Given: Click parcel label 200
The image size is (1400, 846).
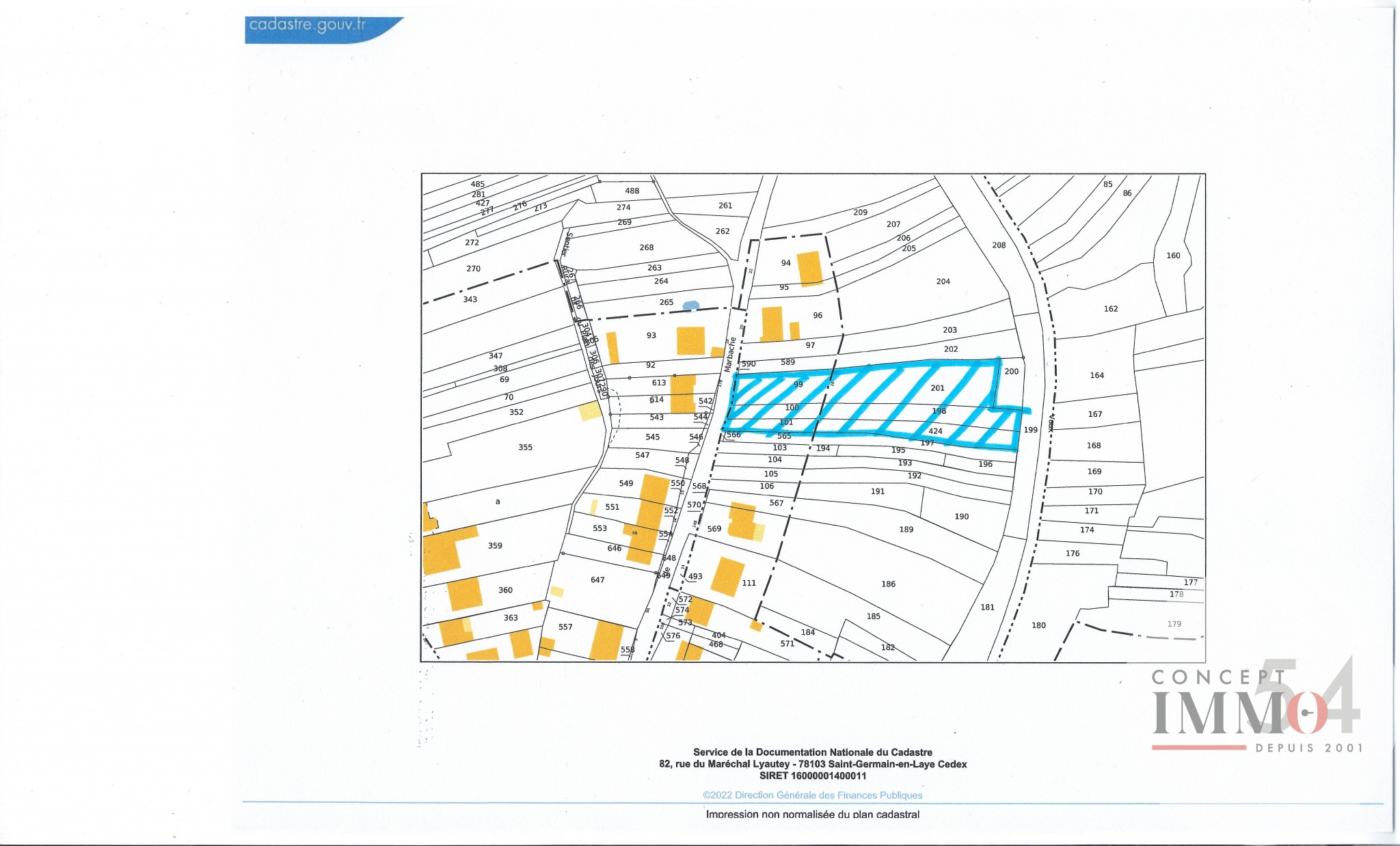Looking at the screenshot, I should (1012, 372).
